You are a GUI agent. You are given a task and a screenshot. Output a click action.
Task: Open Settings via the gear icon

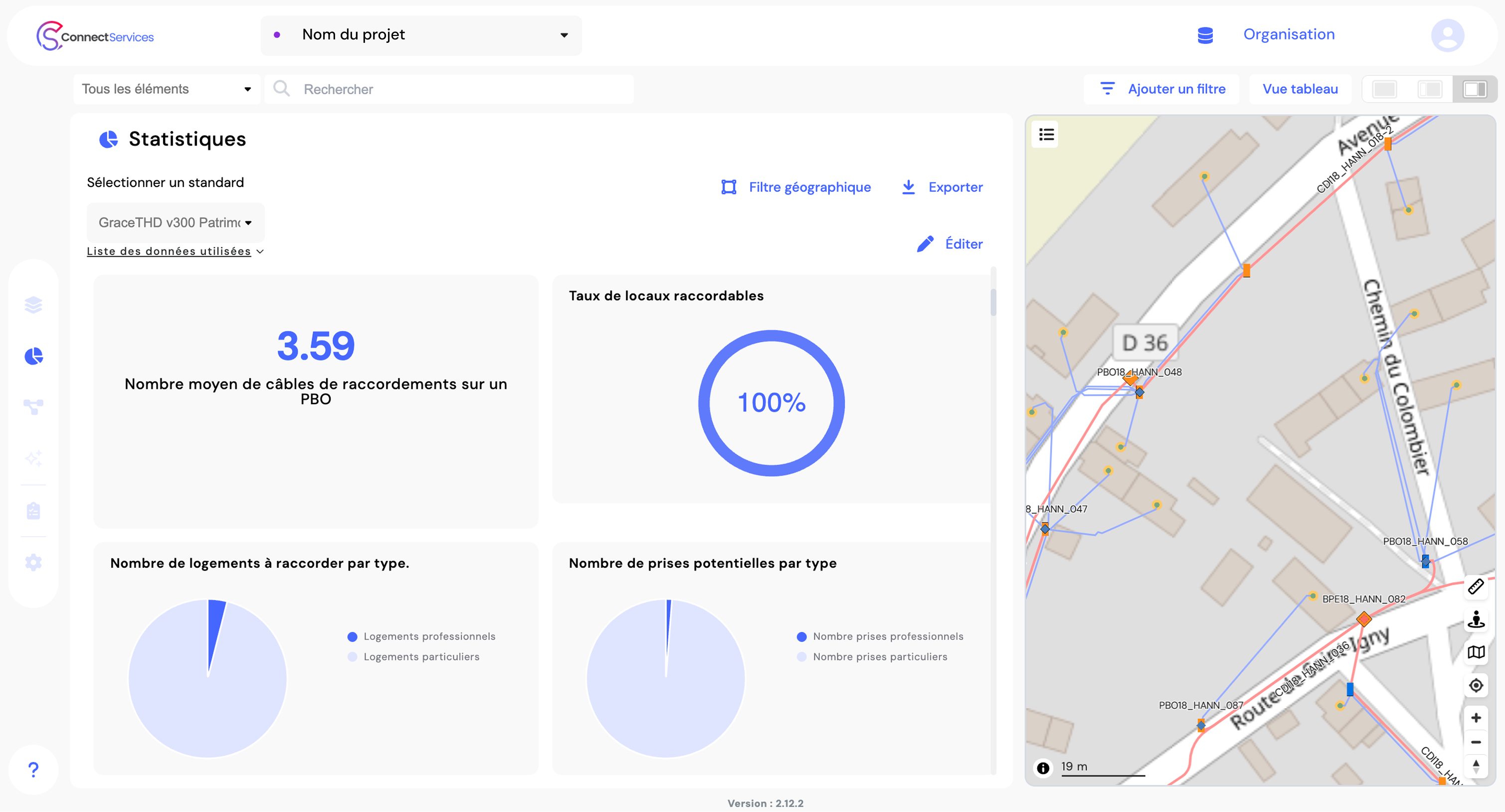click(x=33, y=562)
